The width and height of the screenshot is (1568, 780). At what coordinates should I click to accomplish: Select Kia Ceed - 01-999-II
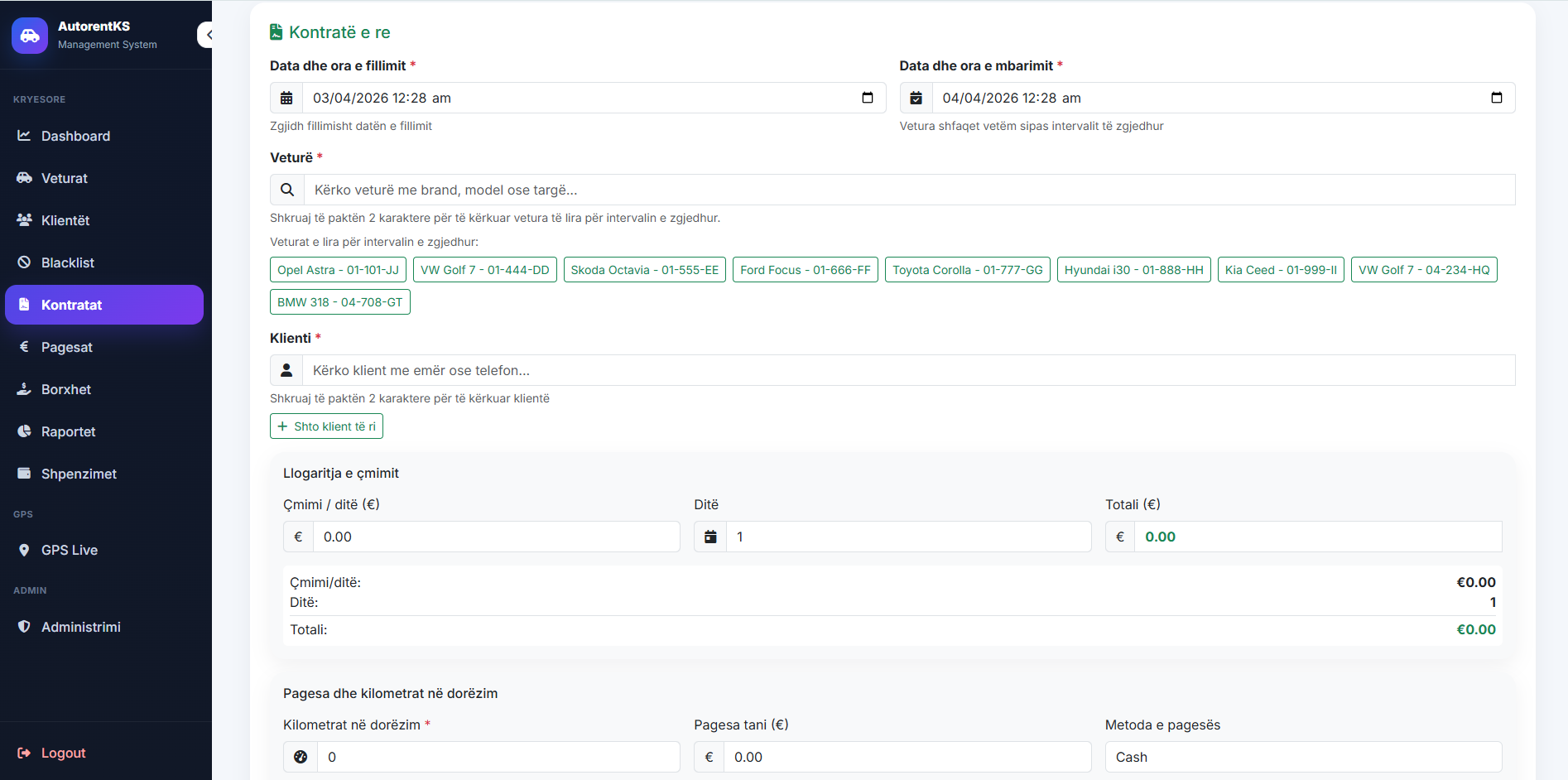coord(1281,270)
